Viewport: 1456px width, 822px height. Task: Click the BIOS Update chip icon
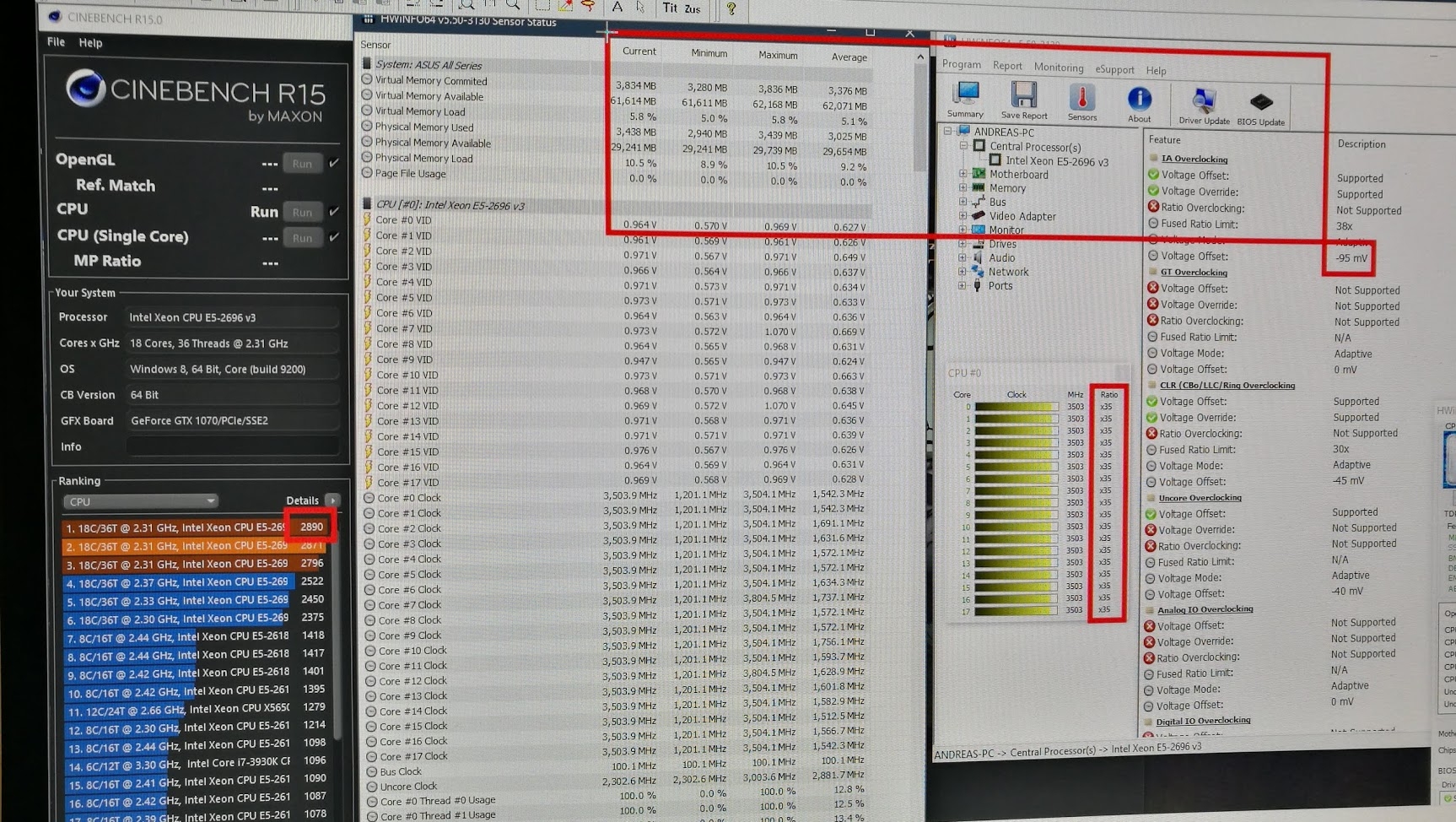pyautogui.click(x=1261, y=102)
